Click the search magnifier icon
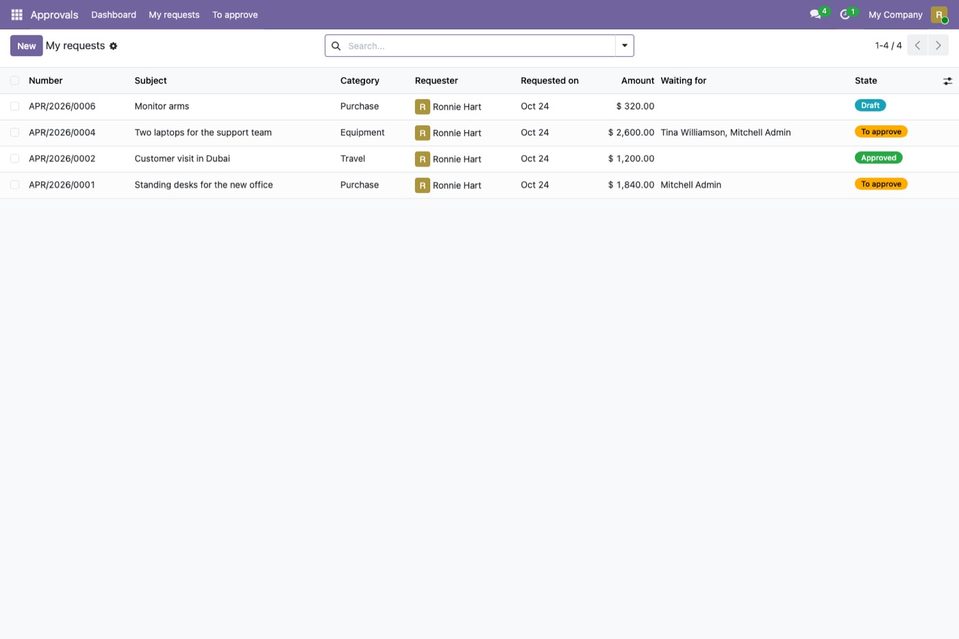The width and height of the screenshot is (959, 639). point(336,46)
